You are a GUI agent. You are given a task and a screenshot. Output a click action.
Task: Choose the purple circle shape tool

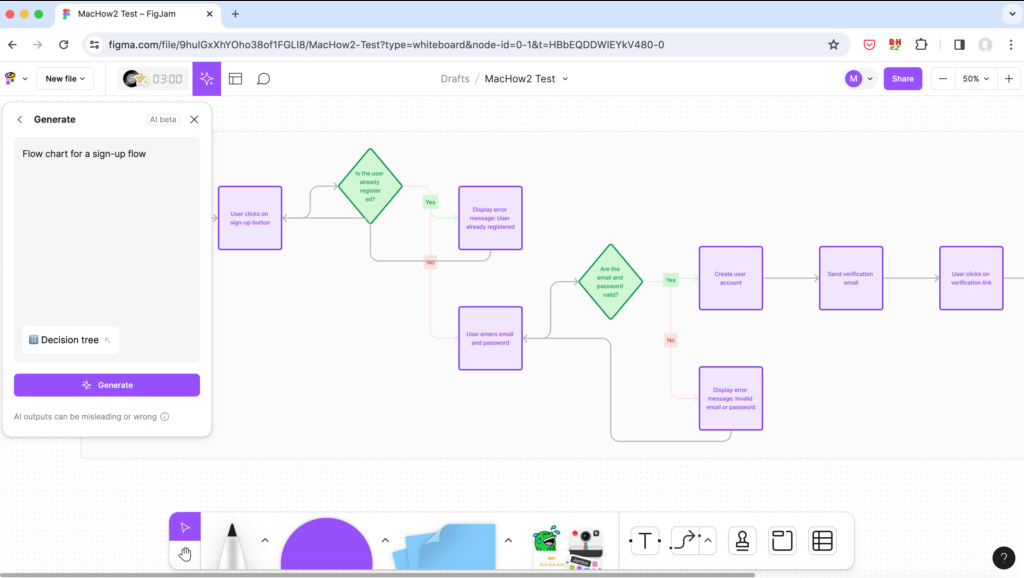click(327, 543)
